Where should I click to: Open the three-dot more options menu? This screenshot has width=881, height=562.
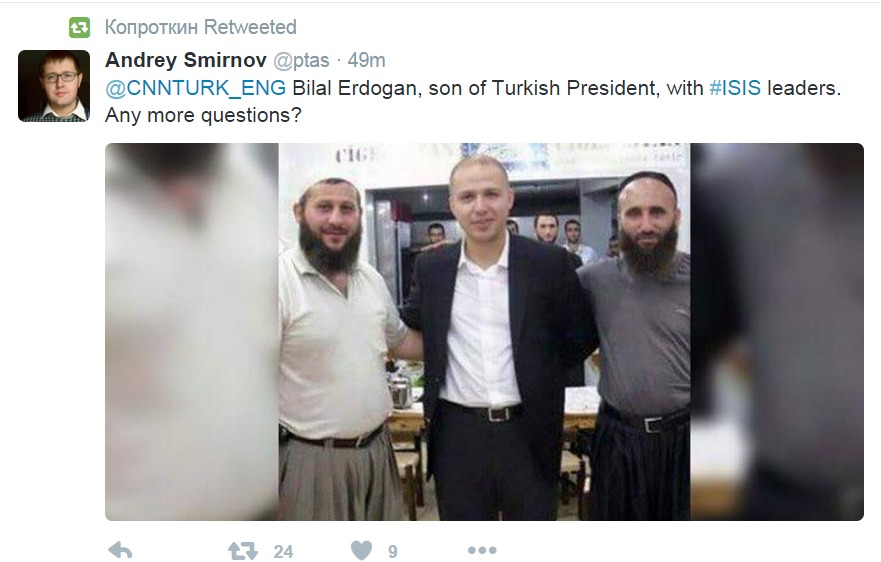coord(482,550)
